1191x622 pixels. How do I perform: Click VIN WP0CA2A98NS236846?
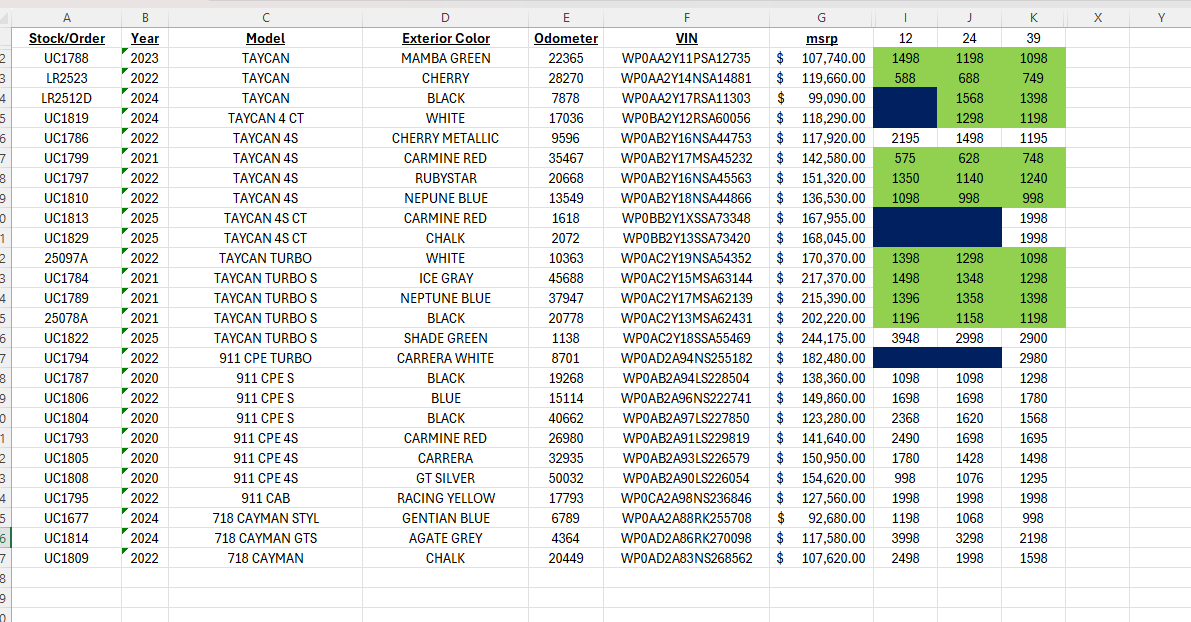[687, 498]
